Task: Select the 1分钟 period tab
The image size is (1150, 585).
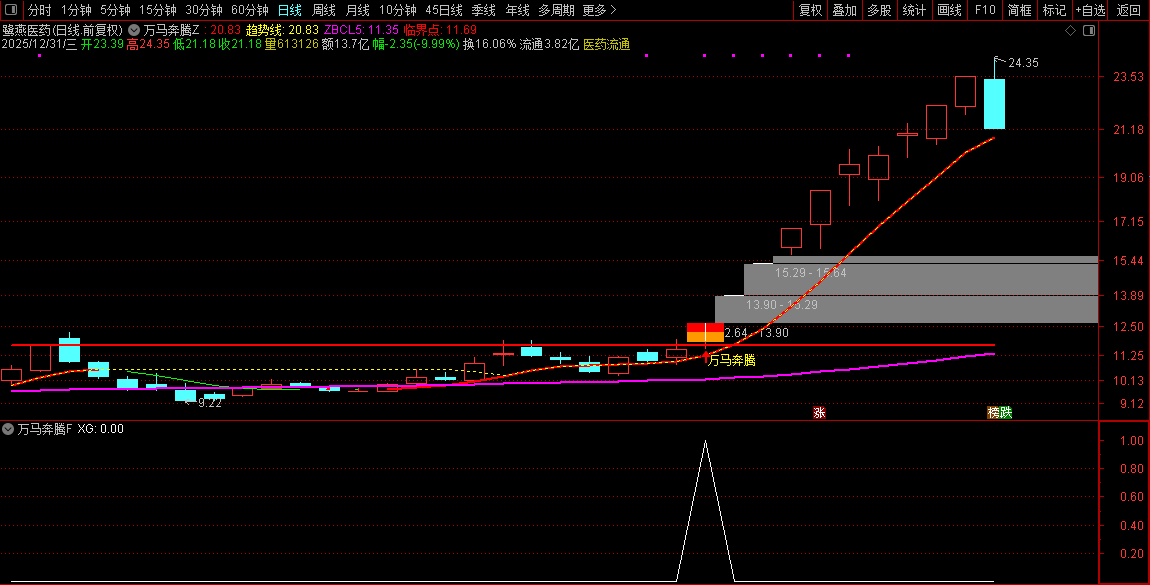Action: (x=76, y=10)
